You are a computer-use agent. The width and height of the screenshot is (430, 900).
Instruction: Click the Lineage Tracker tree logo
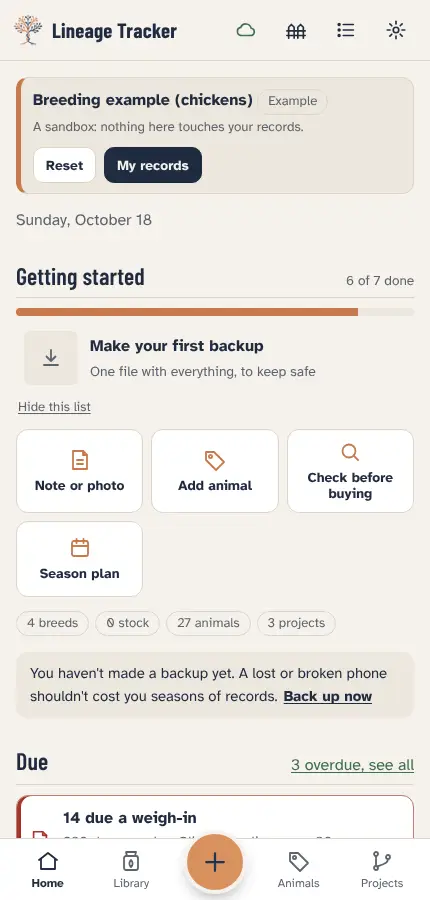[28, 30]
